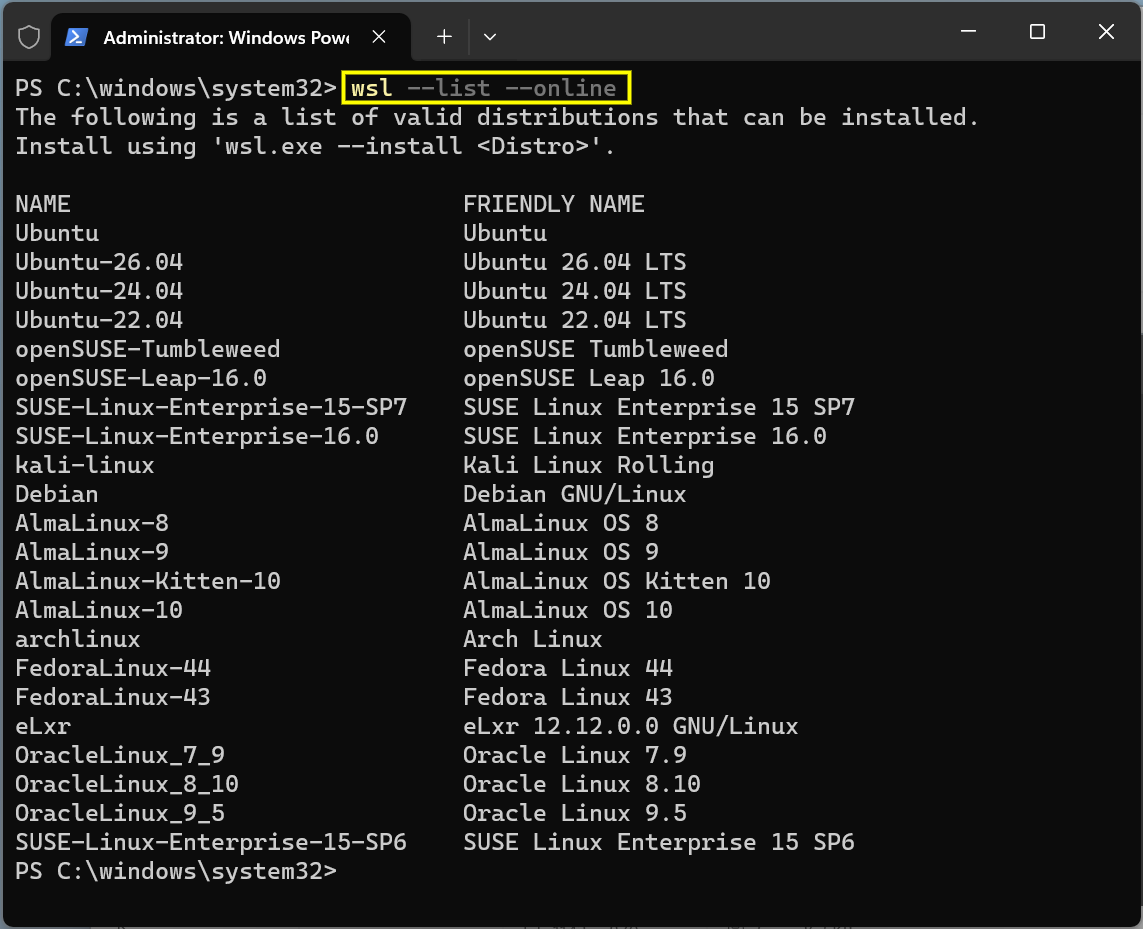Click the line 'Install using wsl.exe --install <Distro>'
Image resolution: width=1143 pixels, height=929 pixels.
pos(316,147)
